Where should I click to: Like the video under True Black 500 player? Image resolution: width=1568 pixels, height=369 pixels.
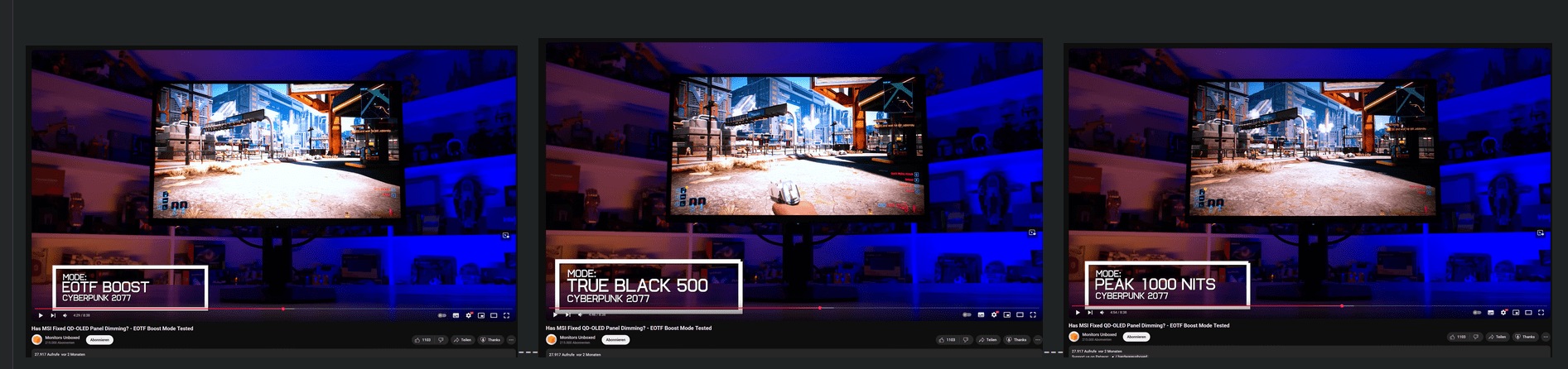[x=947, y=340]
